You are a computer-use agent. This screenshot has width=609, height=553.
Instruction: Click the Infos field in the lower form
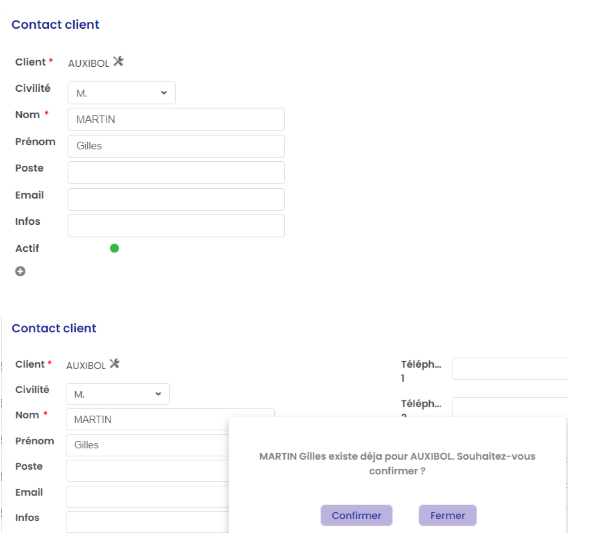coord(146,521)
